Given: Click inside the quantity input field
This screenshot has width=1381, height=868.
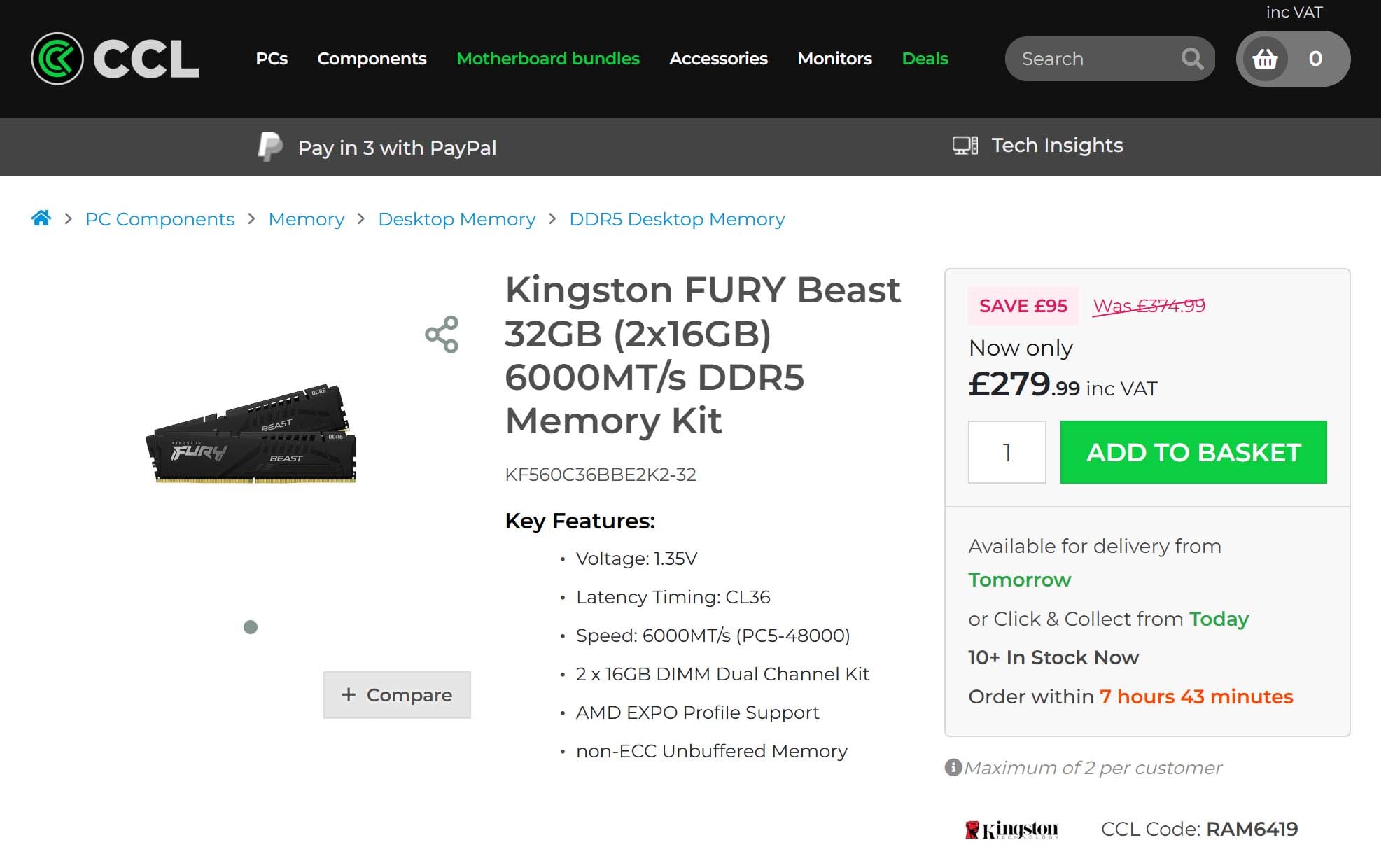Looking at the screenshot, I should coord(1007,452).
